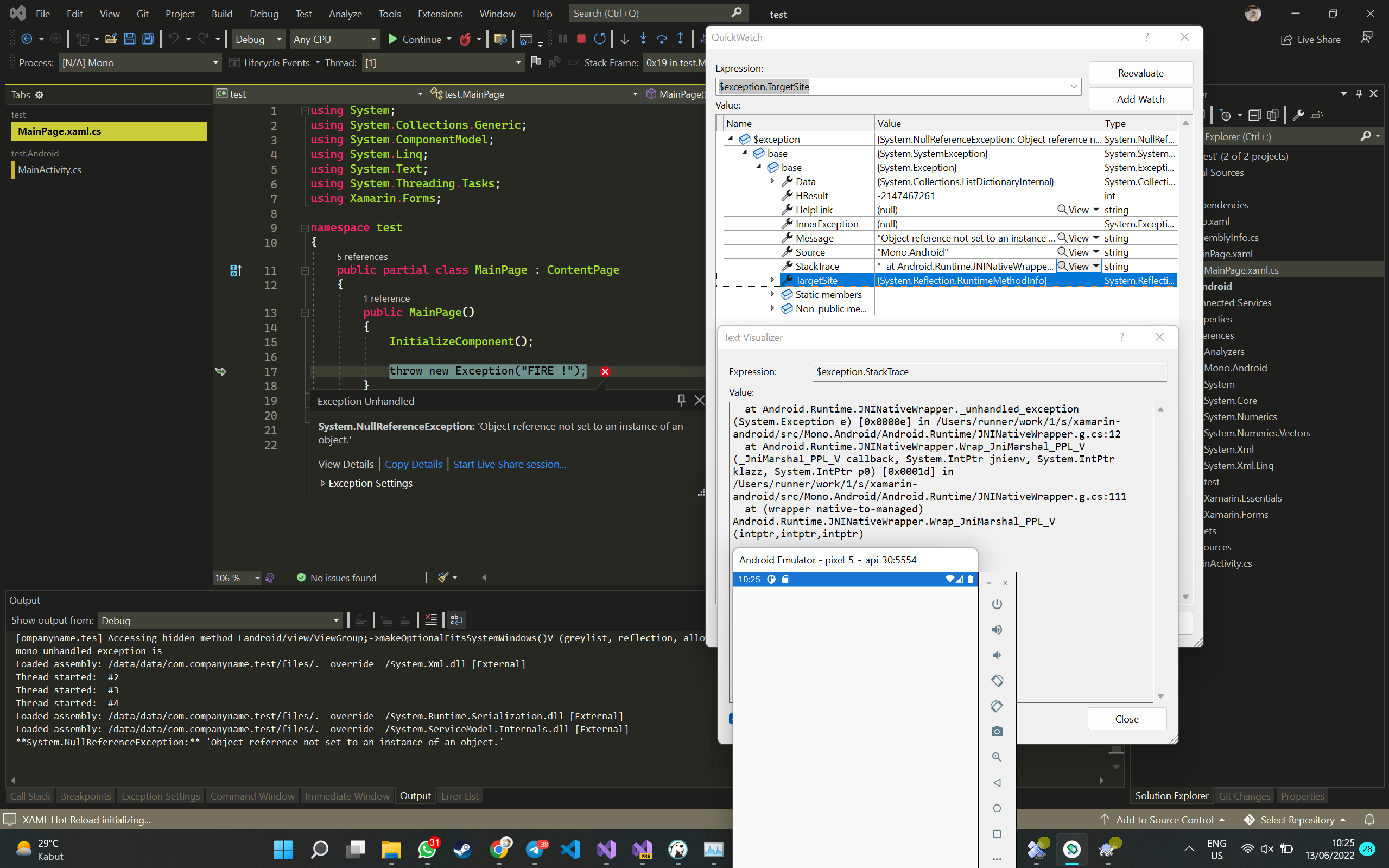1389x868 pixels.
Task: Click the Step Over icon
Action: [662, 39]
